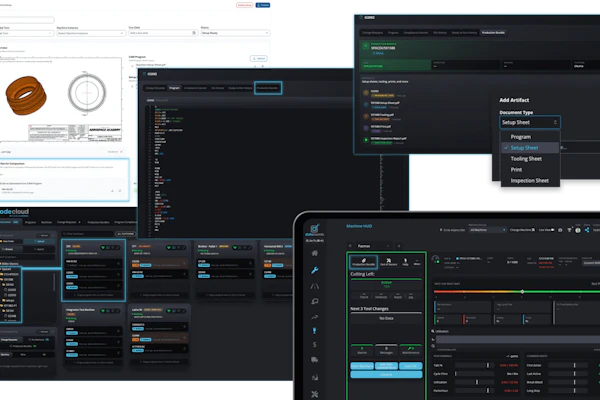
Task: Click the Upload button in file panel
Action: [x=40, y=242]
